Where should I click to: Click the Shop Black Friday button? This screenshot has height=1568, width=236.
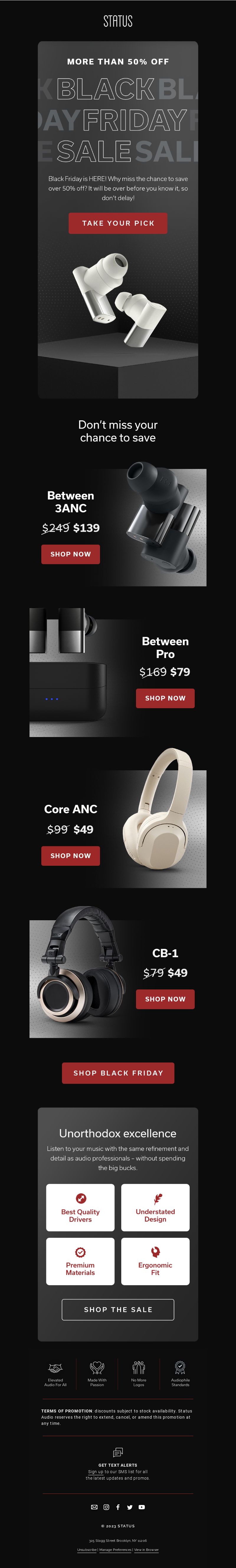pos(118,1073)
